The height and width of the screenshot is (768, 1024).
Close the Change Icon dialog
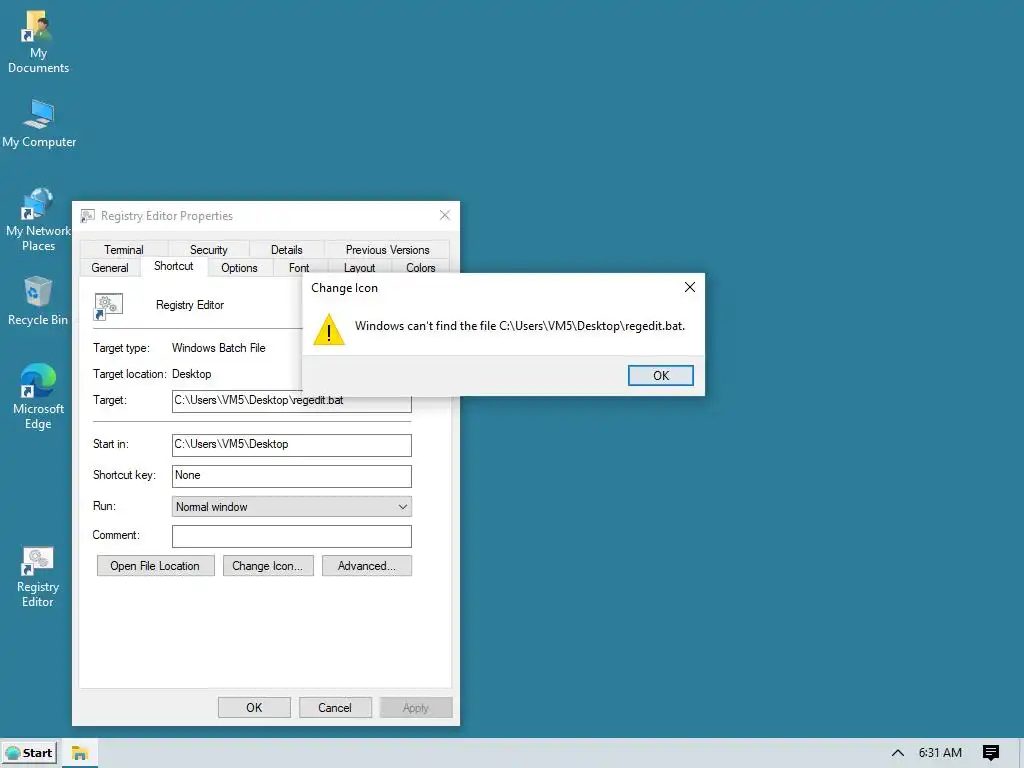[x=690, y=287]
